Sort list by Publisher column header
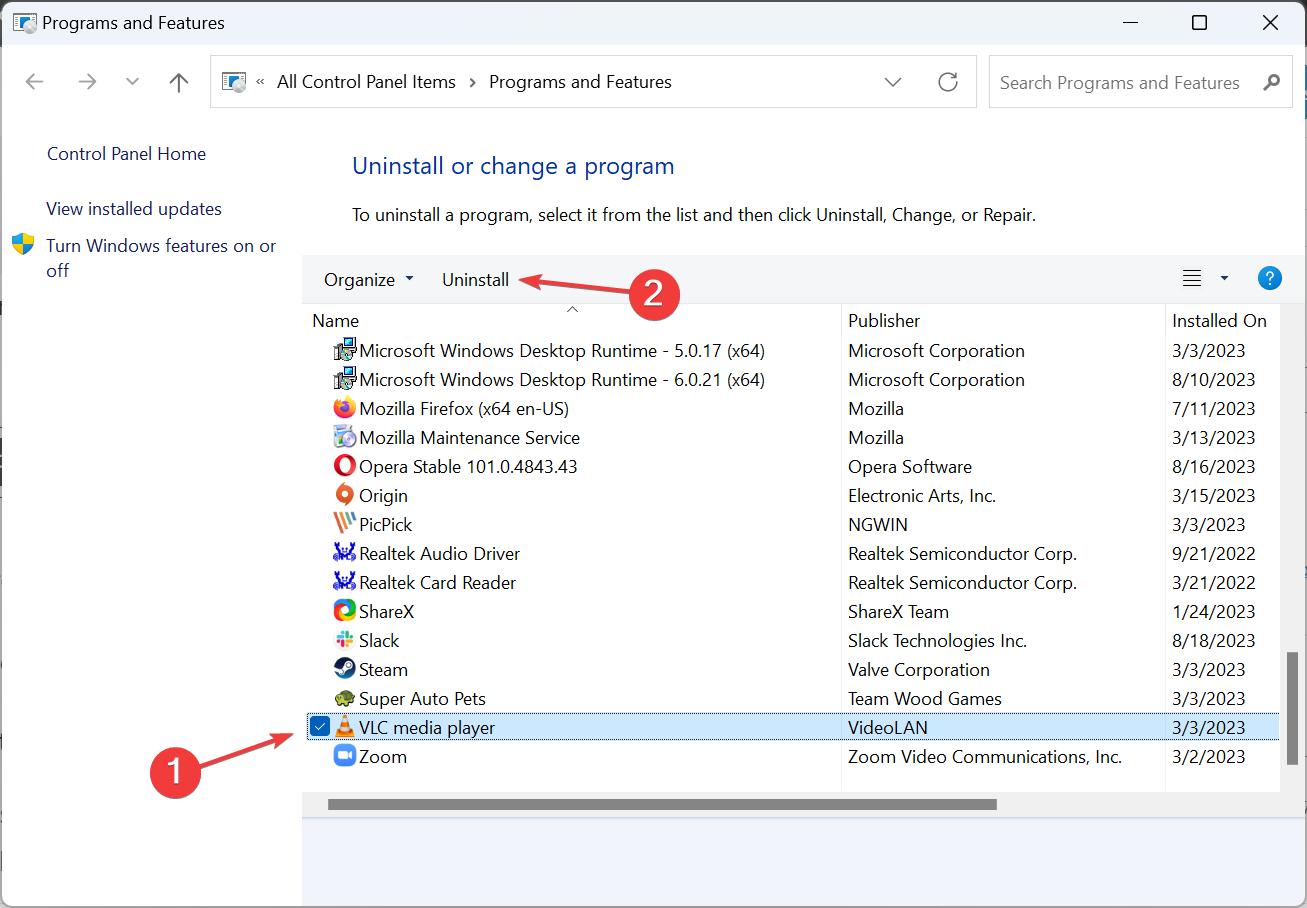The image size is (1307, 908). pyautogui.click(x=884, y=320)
